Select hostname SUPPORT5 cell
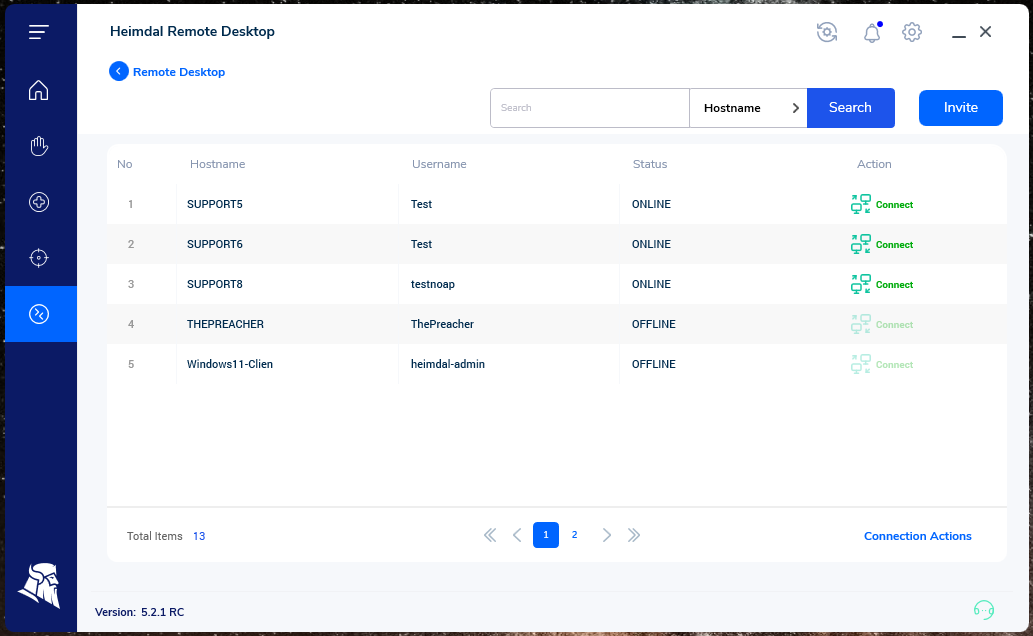Viewport: 1033px width, 636px height. point(215,204)
